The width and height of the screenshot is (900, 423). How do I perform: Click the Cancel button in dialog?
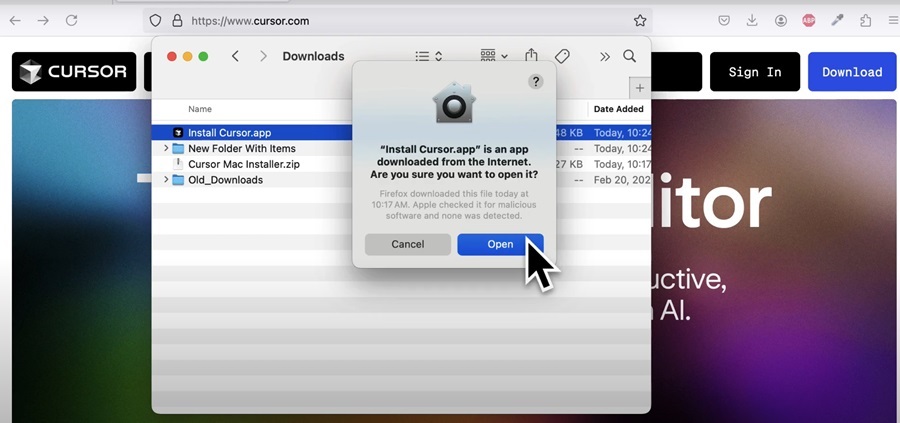(x=408, y=245)
